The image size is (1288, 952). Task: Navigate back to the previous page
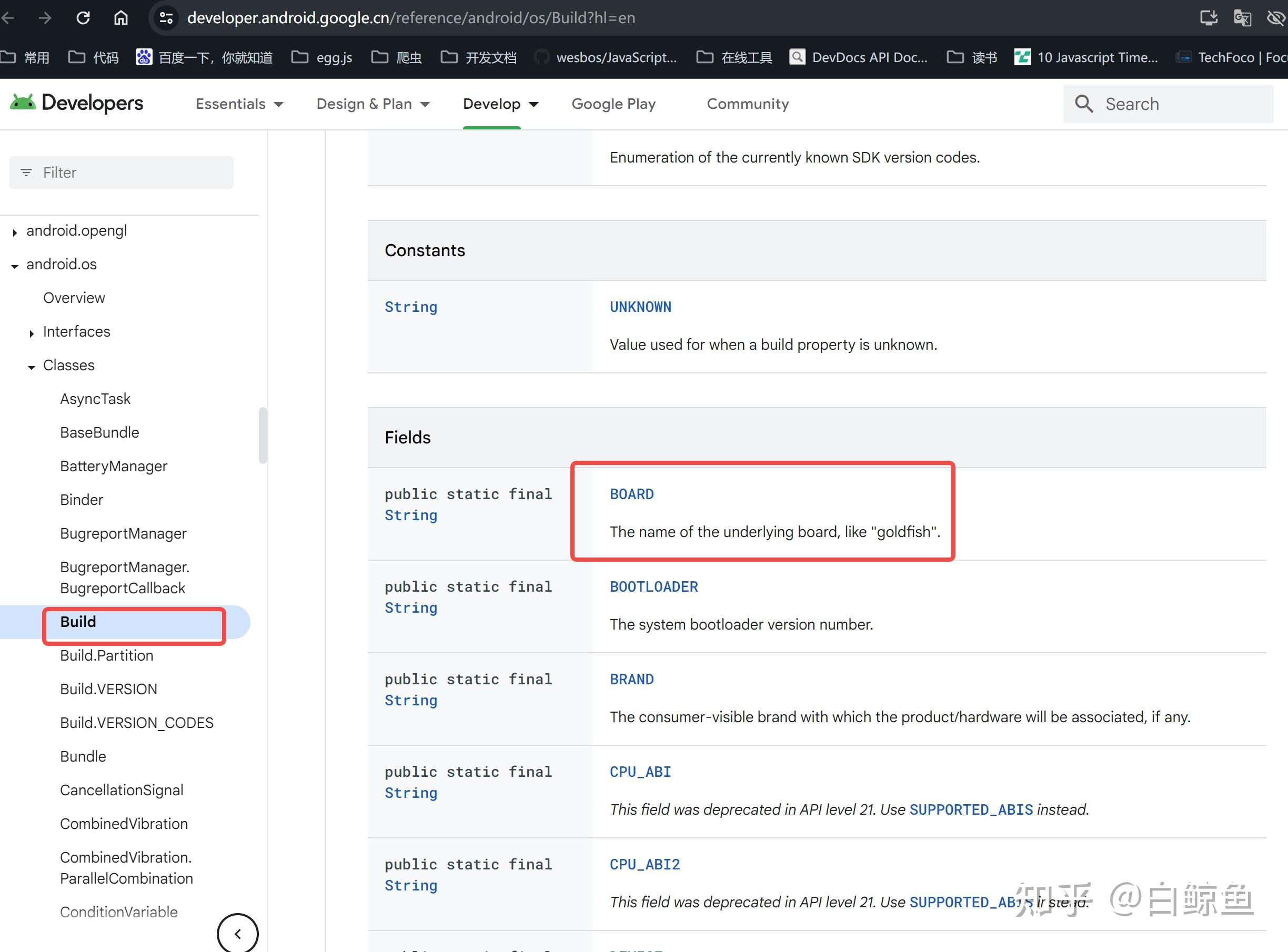[9, 17]
